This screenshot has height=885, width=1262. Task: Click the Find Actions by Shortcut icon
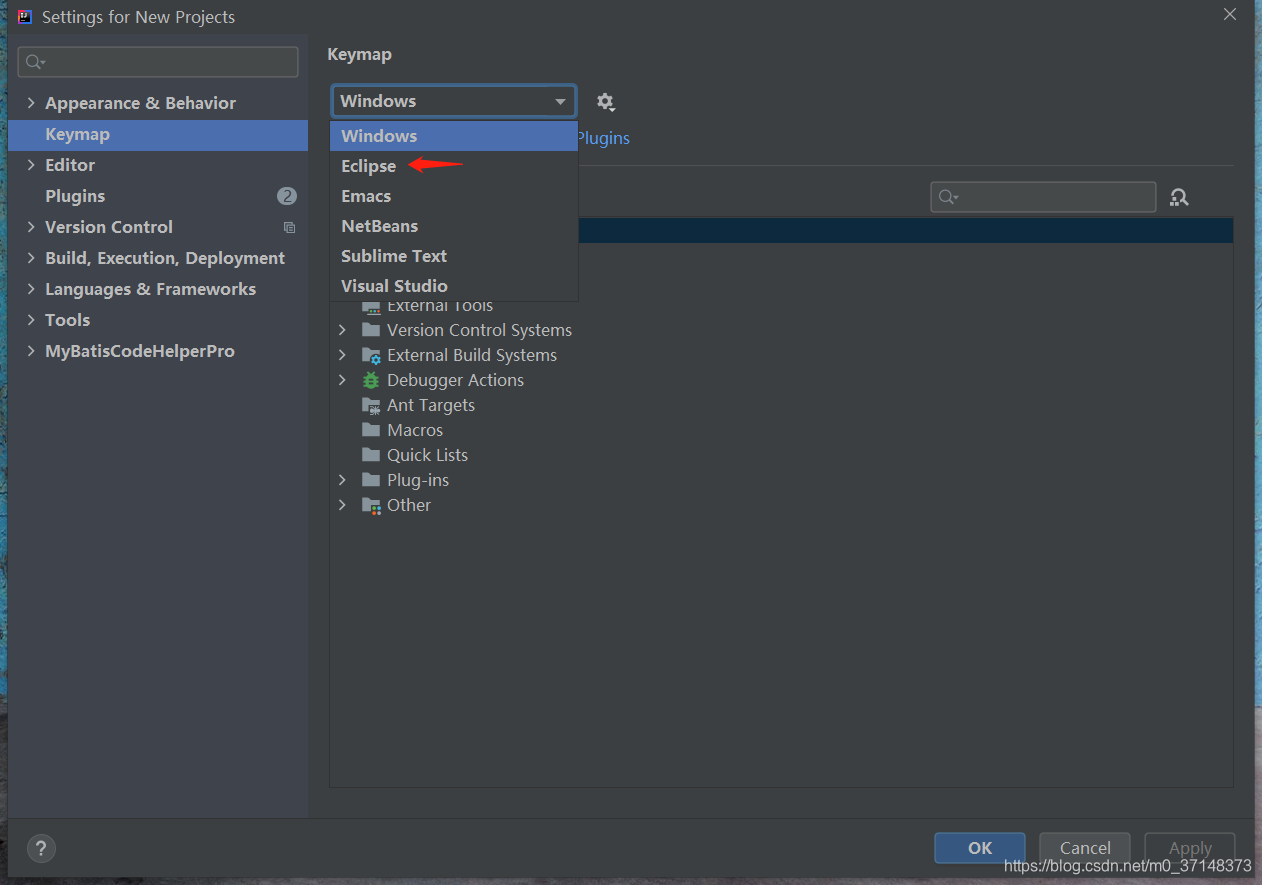click(x=1179, y=197)
